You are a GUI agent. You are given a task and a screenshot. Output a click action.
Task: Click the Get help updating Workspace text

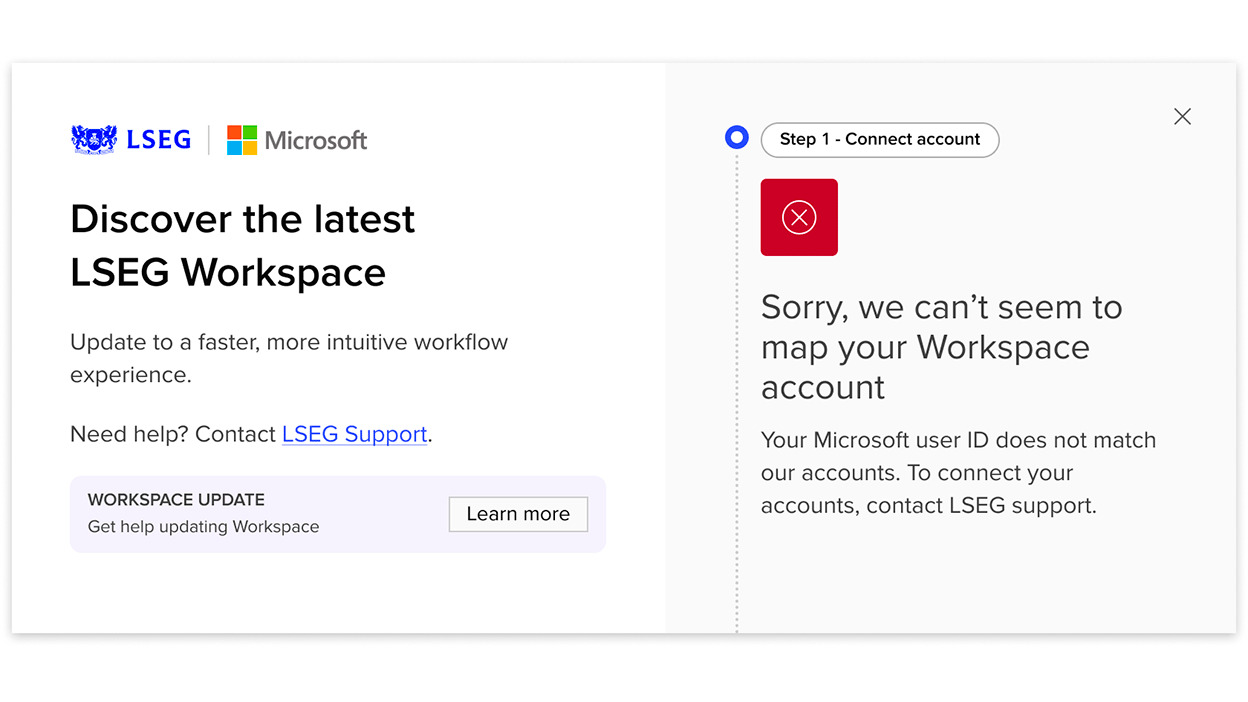(x=204, y=527)
